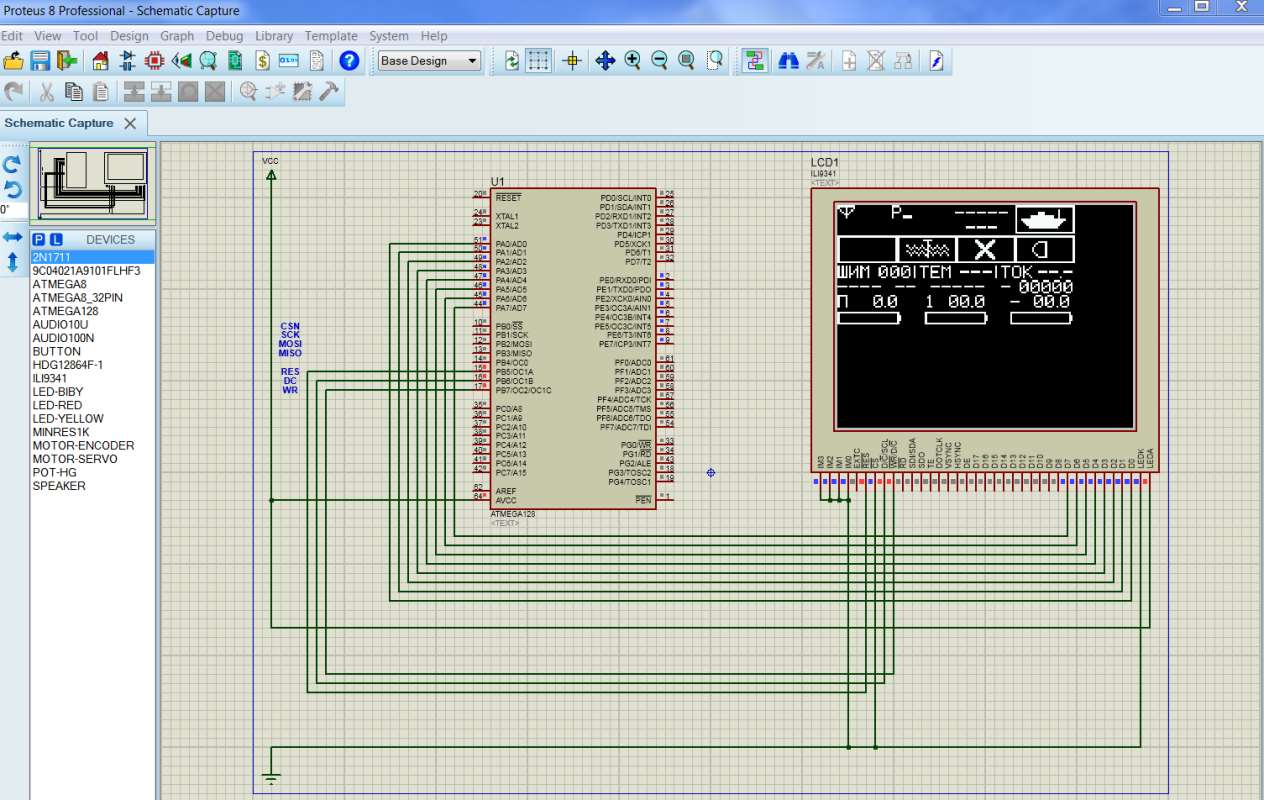Copy the selection to clipboard
This screenshot has width=1264, height=800.
click(73, 92)
